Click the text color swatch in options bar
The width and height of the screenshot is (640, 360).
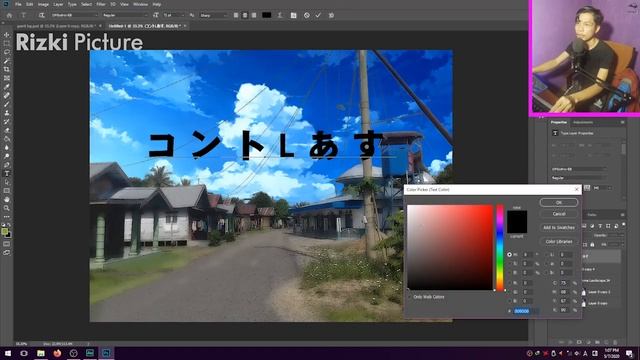[x=267, y=15]
